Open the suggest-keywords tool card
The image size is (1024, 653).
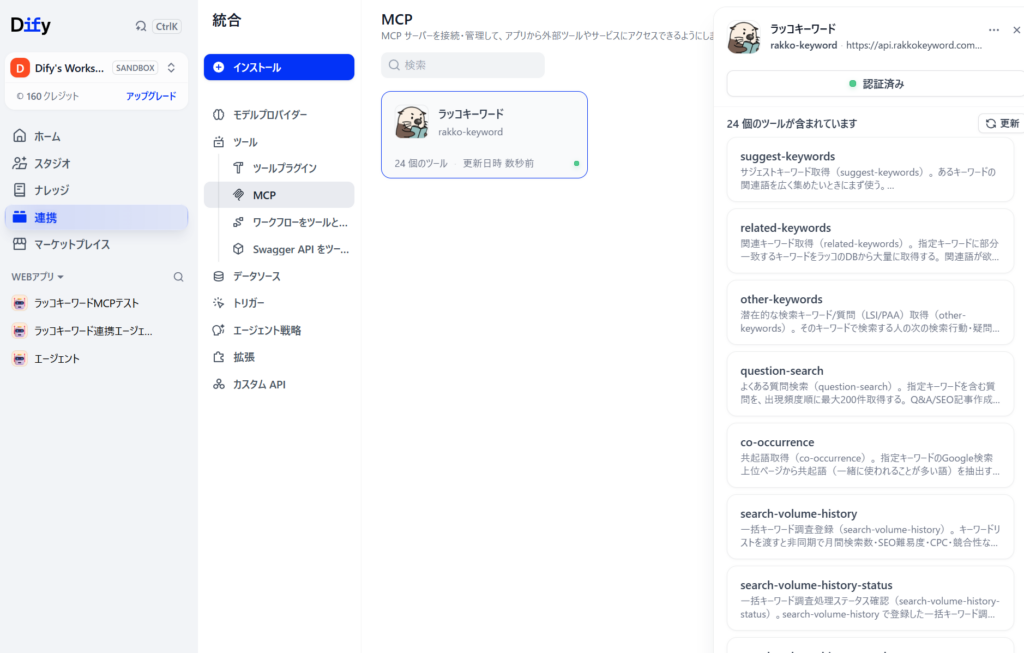pyautogui.click(x=870, y=170)
